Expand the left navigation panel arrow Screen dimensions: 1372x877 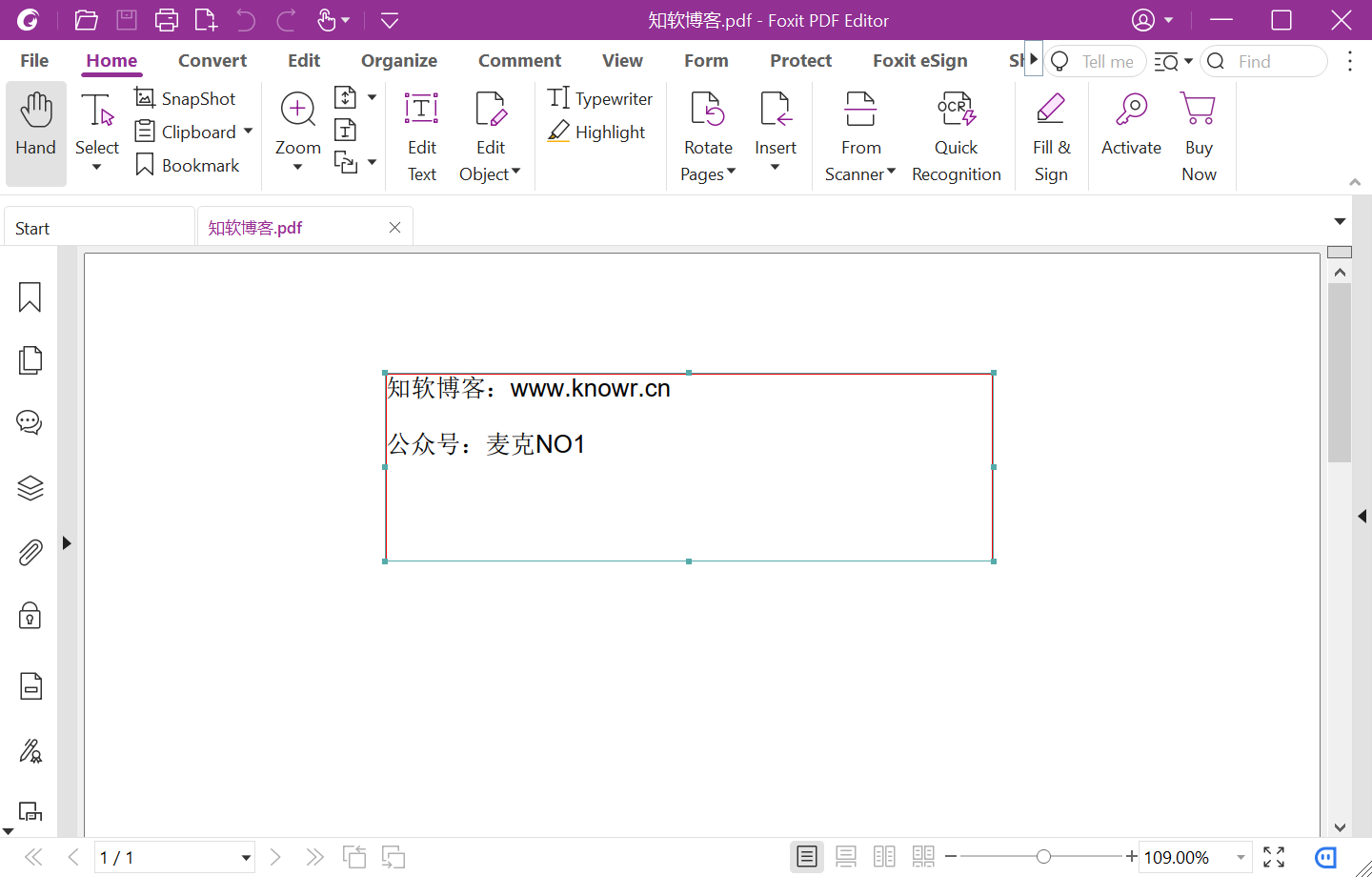click(x=67, y=543)
